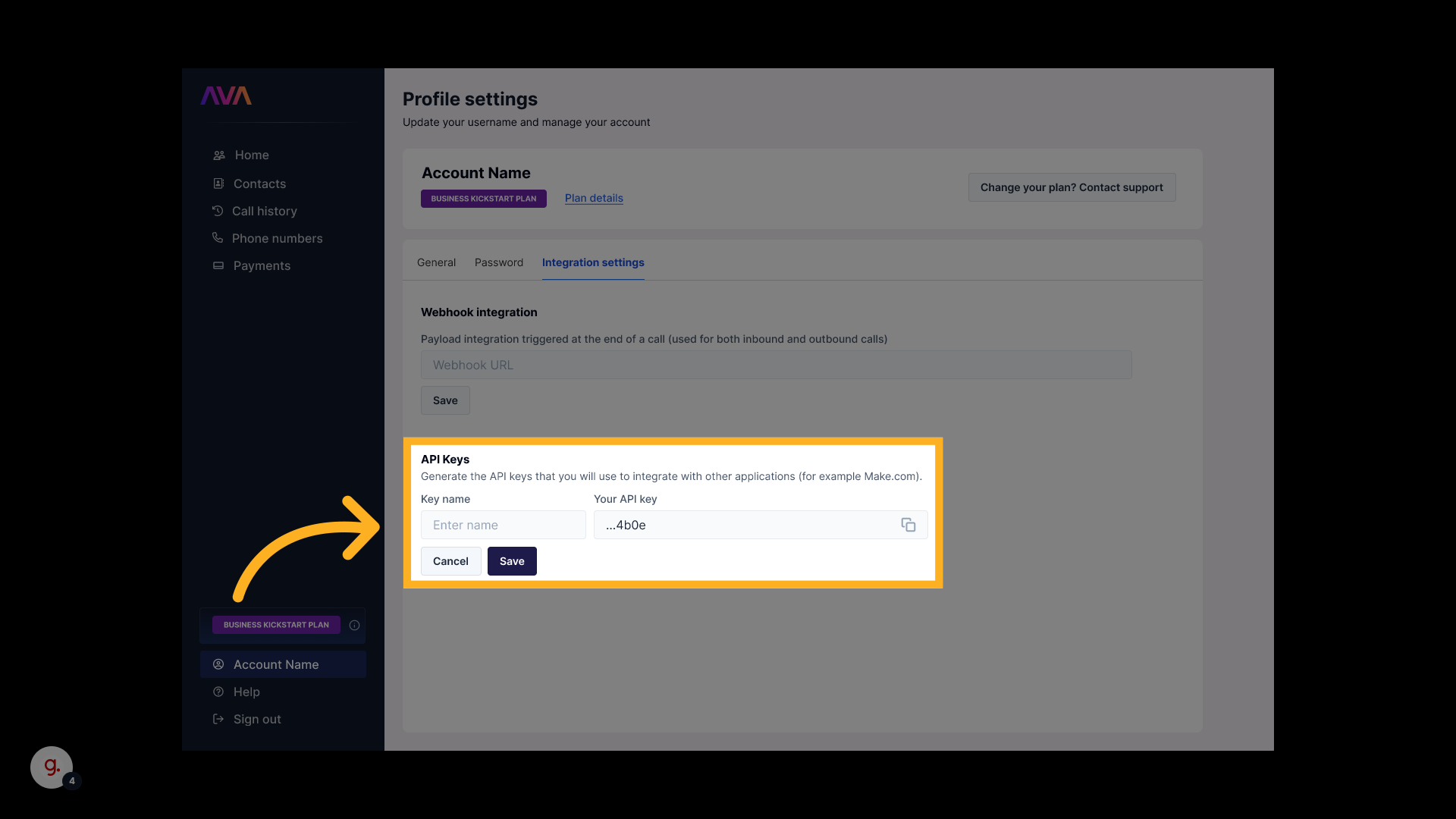The height and width of the screenshot is (819, 1456).
Task: Open the Payments section
Action: tap(261, 265)
